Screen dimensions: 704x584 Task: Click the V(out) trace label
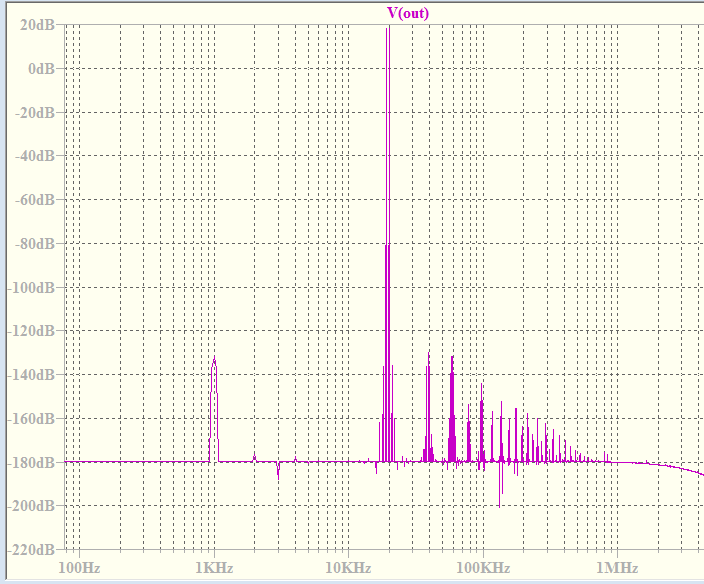pos(408,13)
